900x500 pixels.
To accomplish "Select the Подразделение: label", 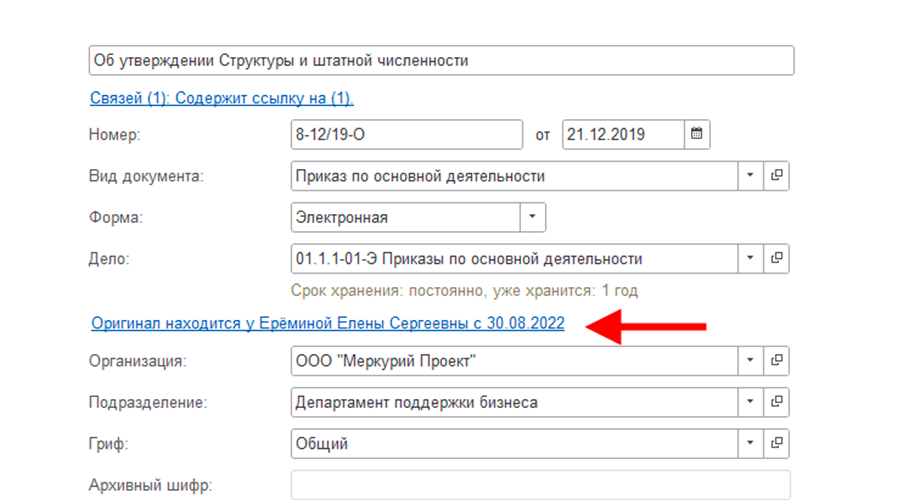I will [148, 403].
